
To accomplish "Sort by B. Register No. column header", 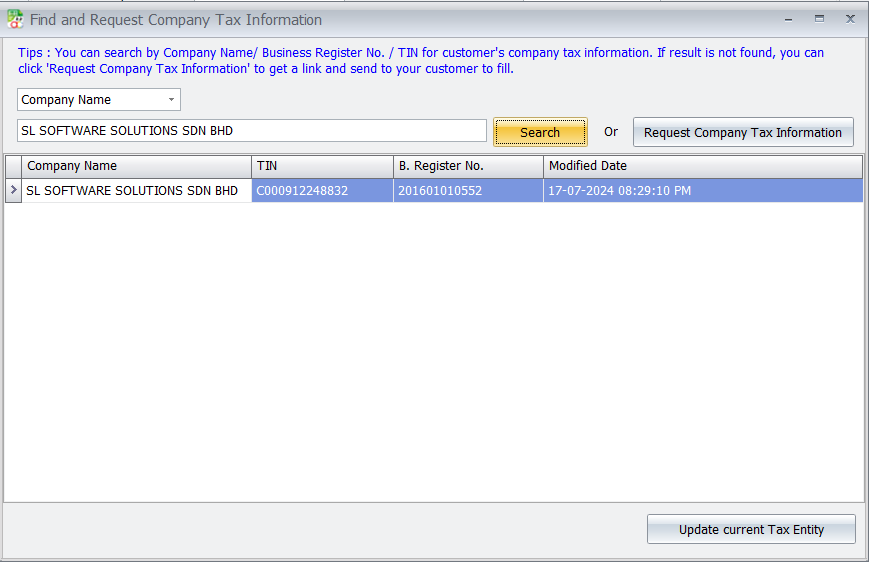I will tap(468, 166).
